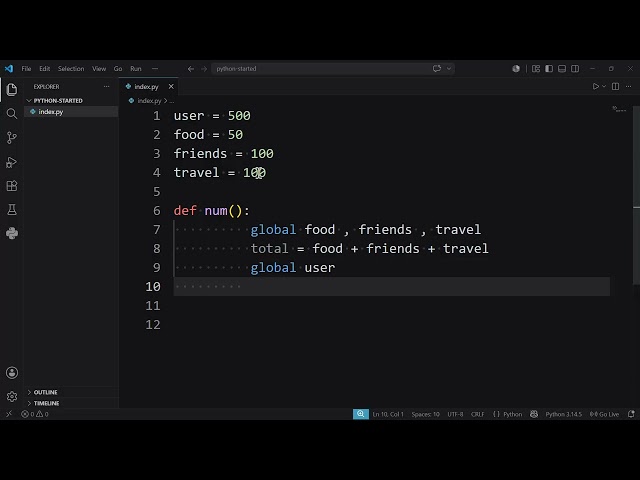
Task: Navigate back with the left arrow
Action: point(191,69)
